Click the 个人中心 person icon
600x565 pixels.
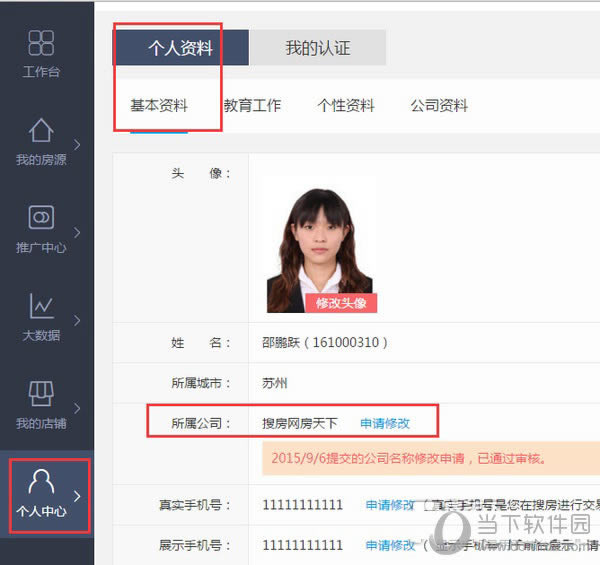pos(41,481)
